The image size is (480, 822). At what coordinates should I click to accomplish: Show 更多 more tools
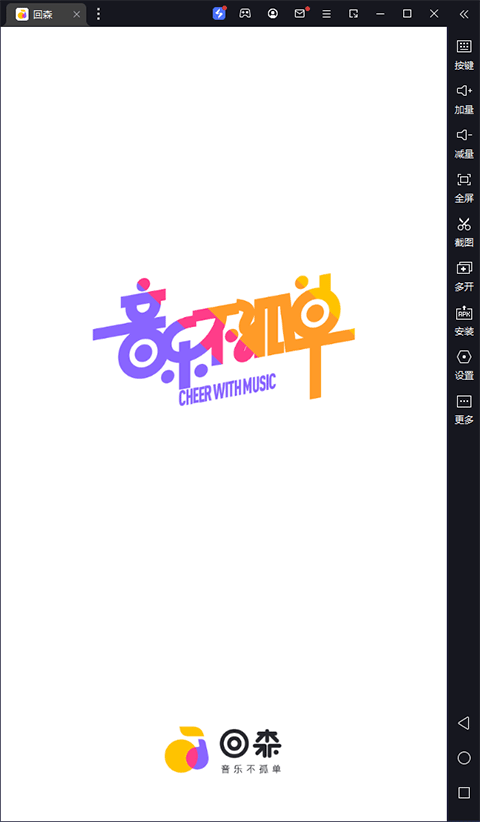(x=464, y=409)
